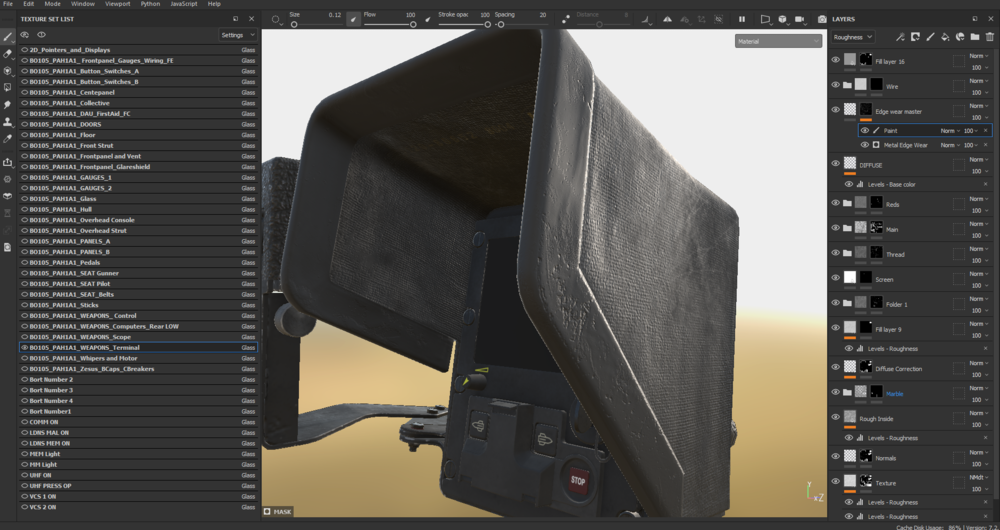Viewport: 1000px width, 530px height.
Task: Remove the Levels - Base color effect
Action: [985, 184]
